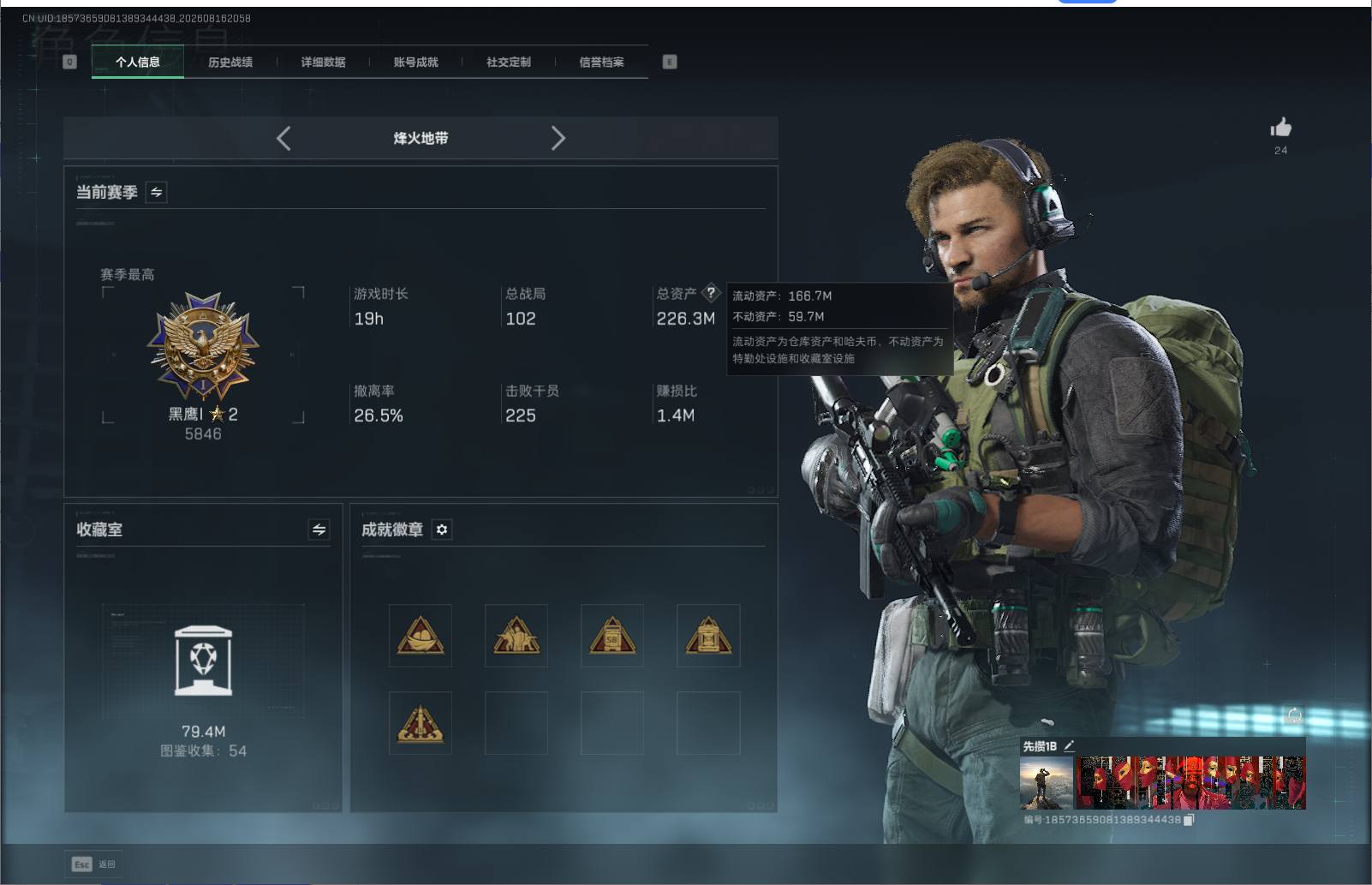This screenshot has width=1372, height=885.
Task: Select the 黑鹰 rank emblem
Action: tap(203, 346)
